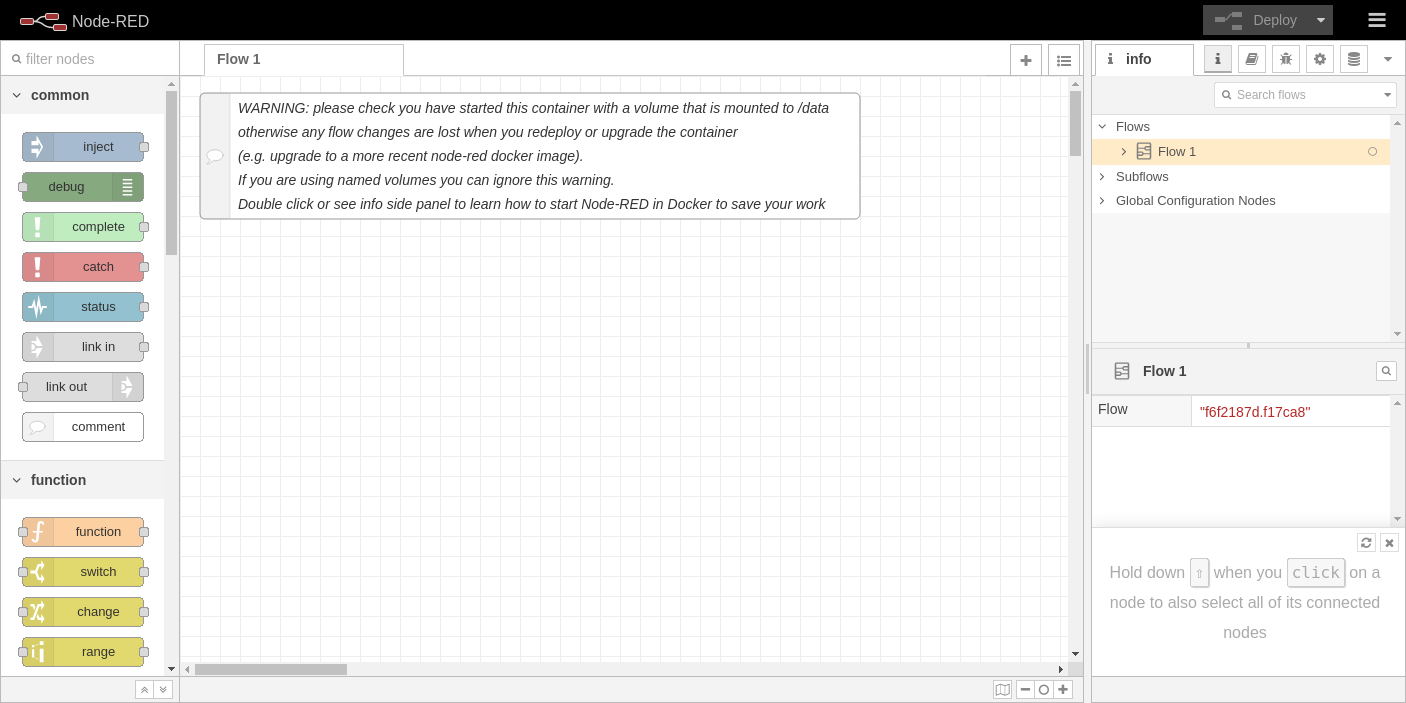The image size is (1406, 703).
Task: Click the information sidebar icon button
Action: click(x=1218, y=59)
